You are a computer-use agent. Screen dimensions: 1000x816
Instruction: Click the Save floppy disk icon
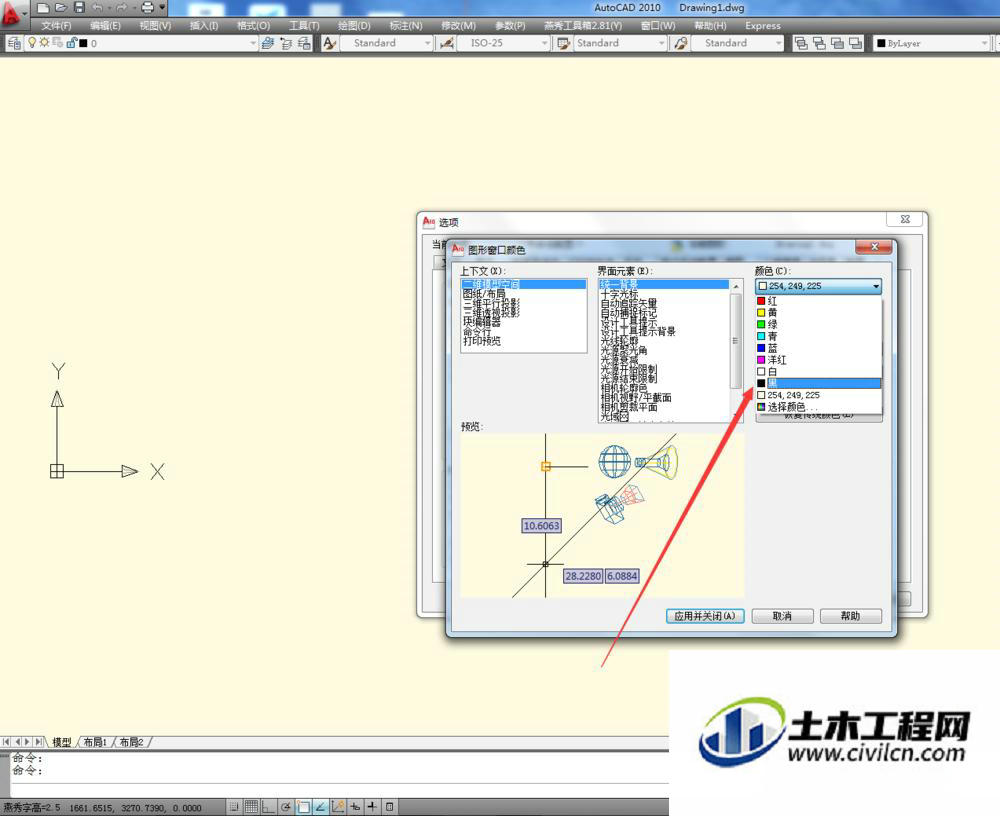[x=80, y=8]
